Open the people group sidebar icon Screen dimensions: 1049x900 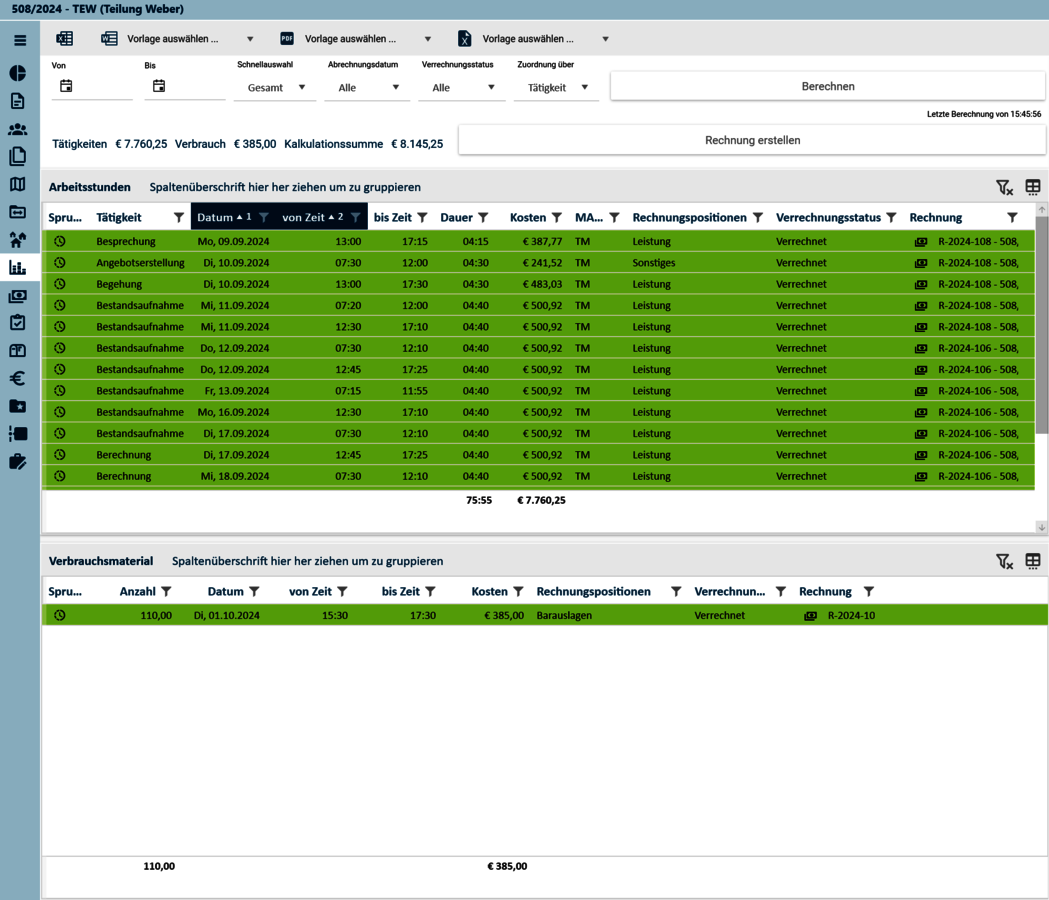coord(18,129)
